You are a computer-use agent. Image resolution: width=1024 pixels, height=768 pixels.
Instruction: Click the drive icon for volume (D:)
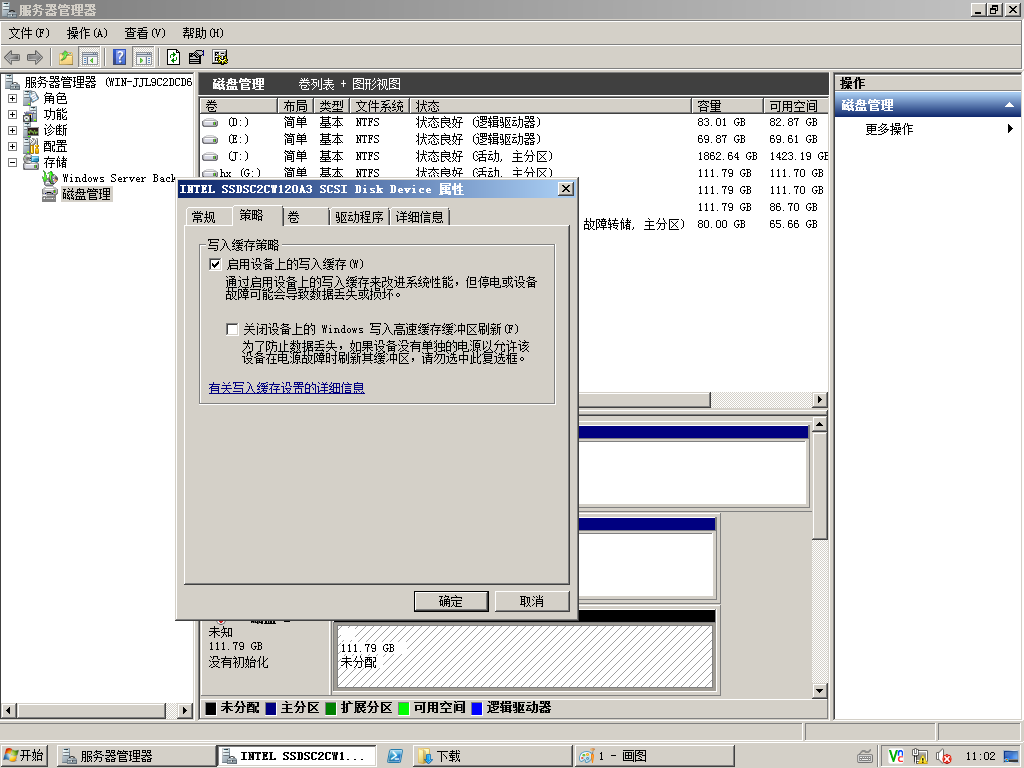[210, 122]
